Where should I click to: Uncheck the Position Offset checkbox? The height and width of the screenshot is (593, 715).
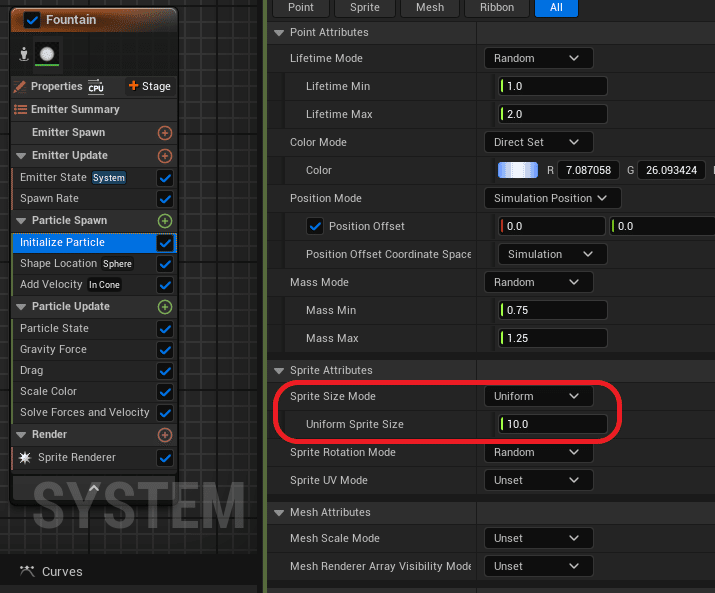(315, 226)
